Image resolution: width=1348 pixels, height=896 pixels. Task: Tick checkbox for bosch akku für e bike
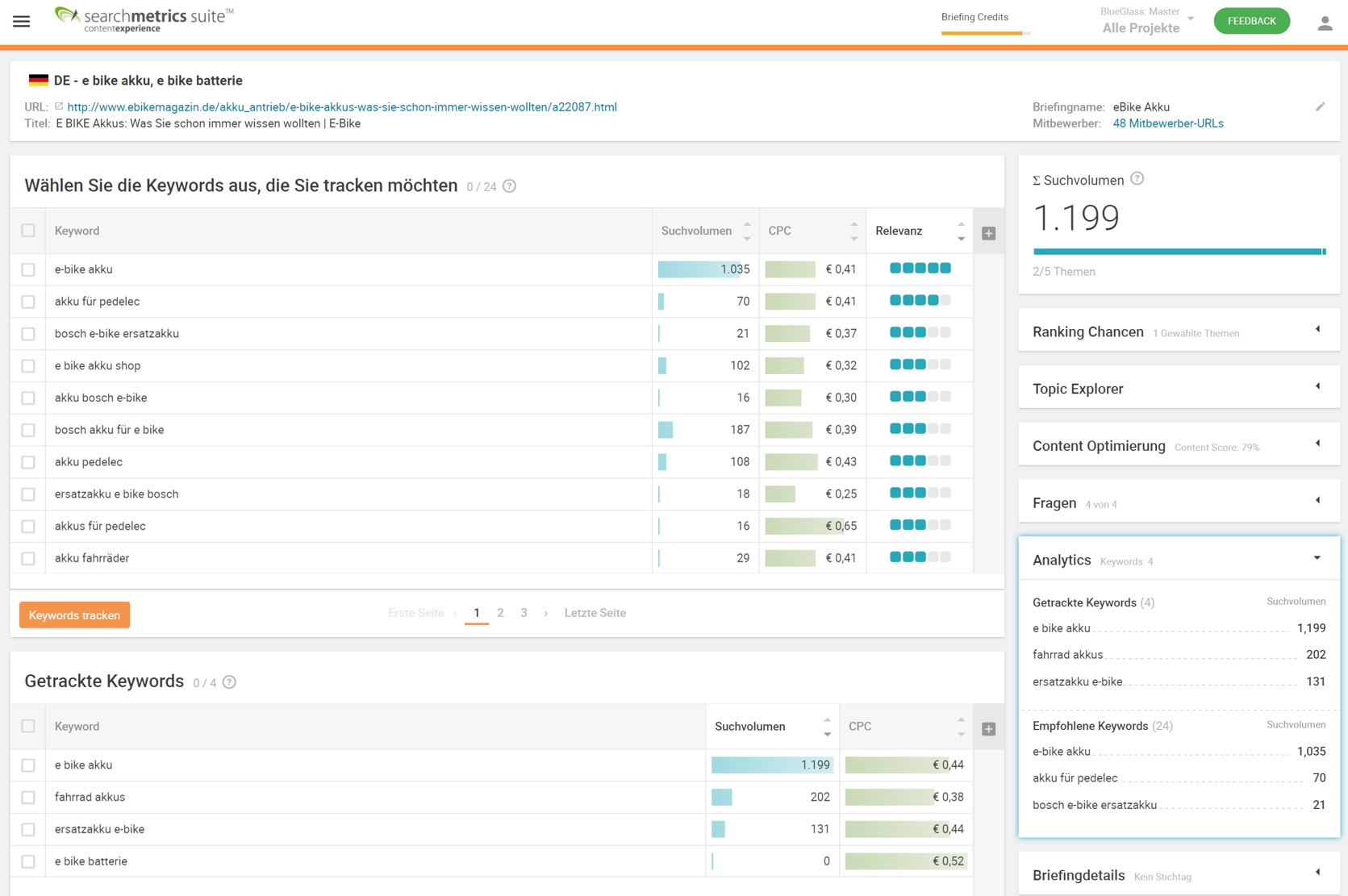point(28,430)
